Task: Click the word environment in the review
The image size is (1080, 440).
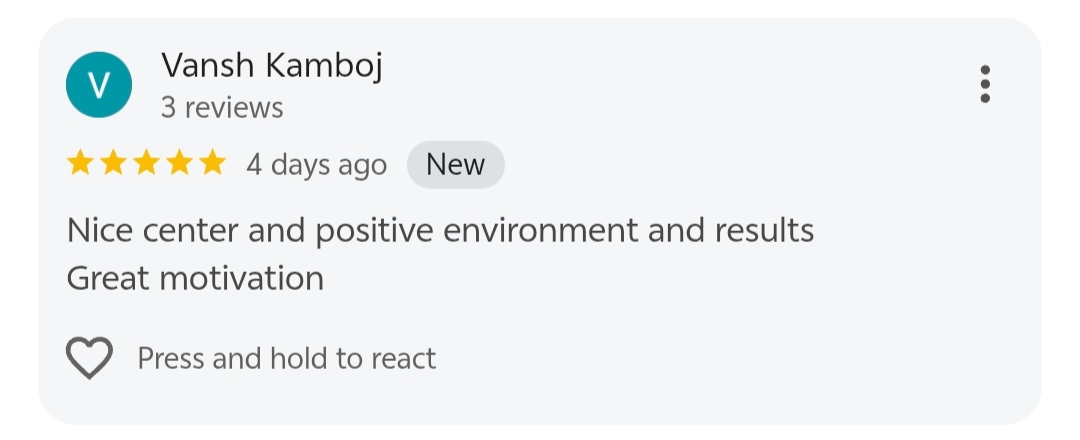Action: (x=540, y=231)
